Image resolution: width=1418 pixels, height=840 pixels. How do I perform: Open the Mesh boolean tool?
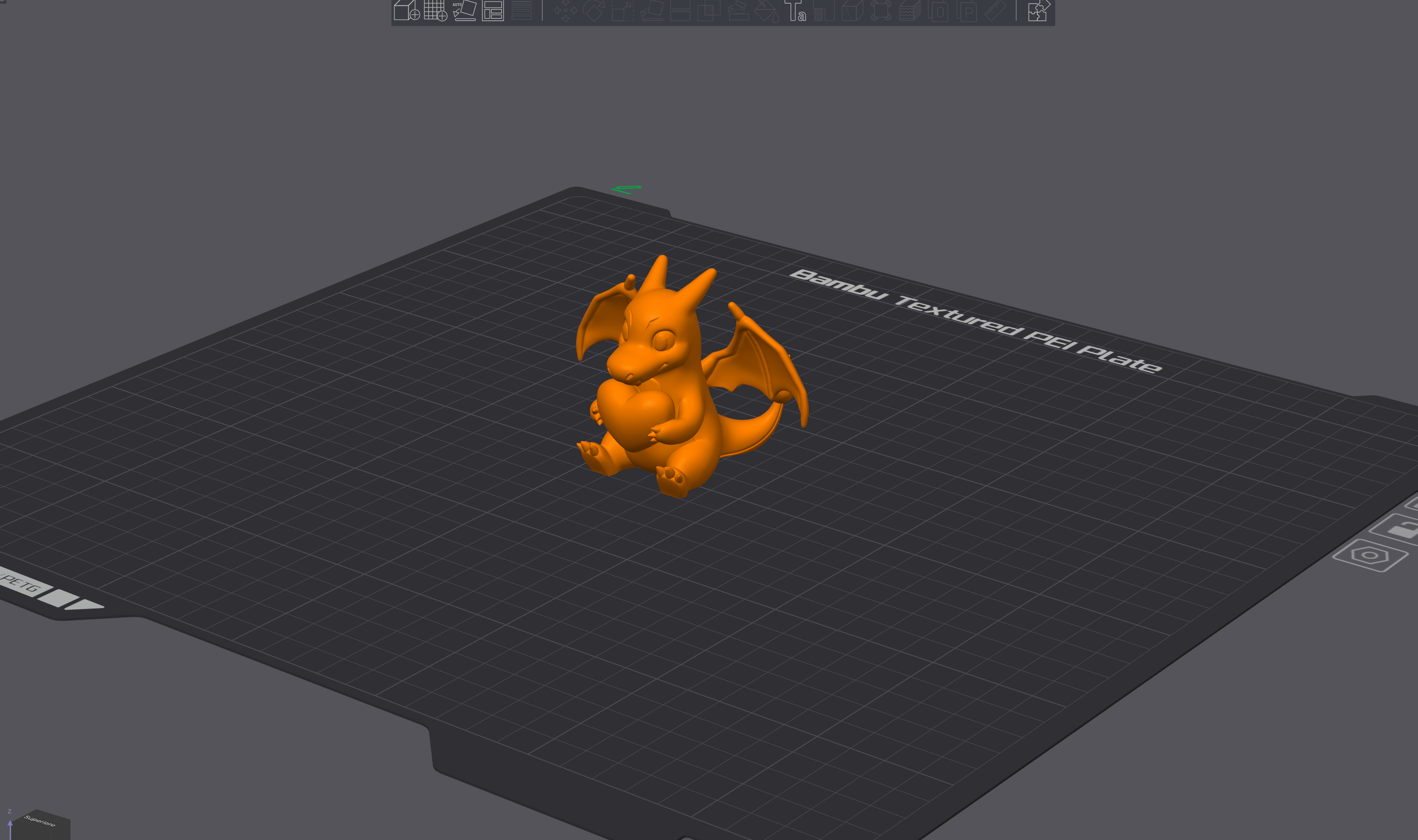[709, 10]
